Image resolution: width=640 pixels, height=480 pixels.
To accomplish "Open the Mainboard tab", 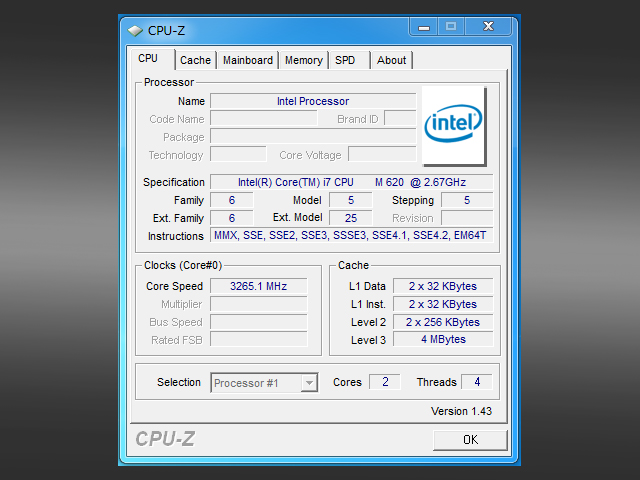I will (x=248, y=60).
